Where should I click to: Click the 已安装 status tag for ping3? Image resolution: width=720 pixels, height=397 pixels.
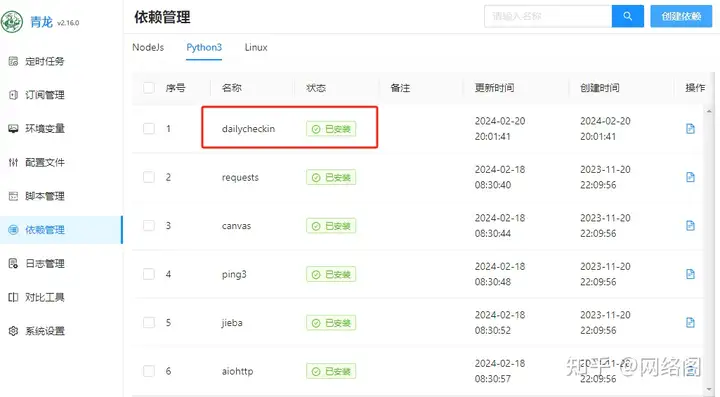click(331, 274)
